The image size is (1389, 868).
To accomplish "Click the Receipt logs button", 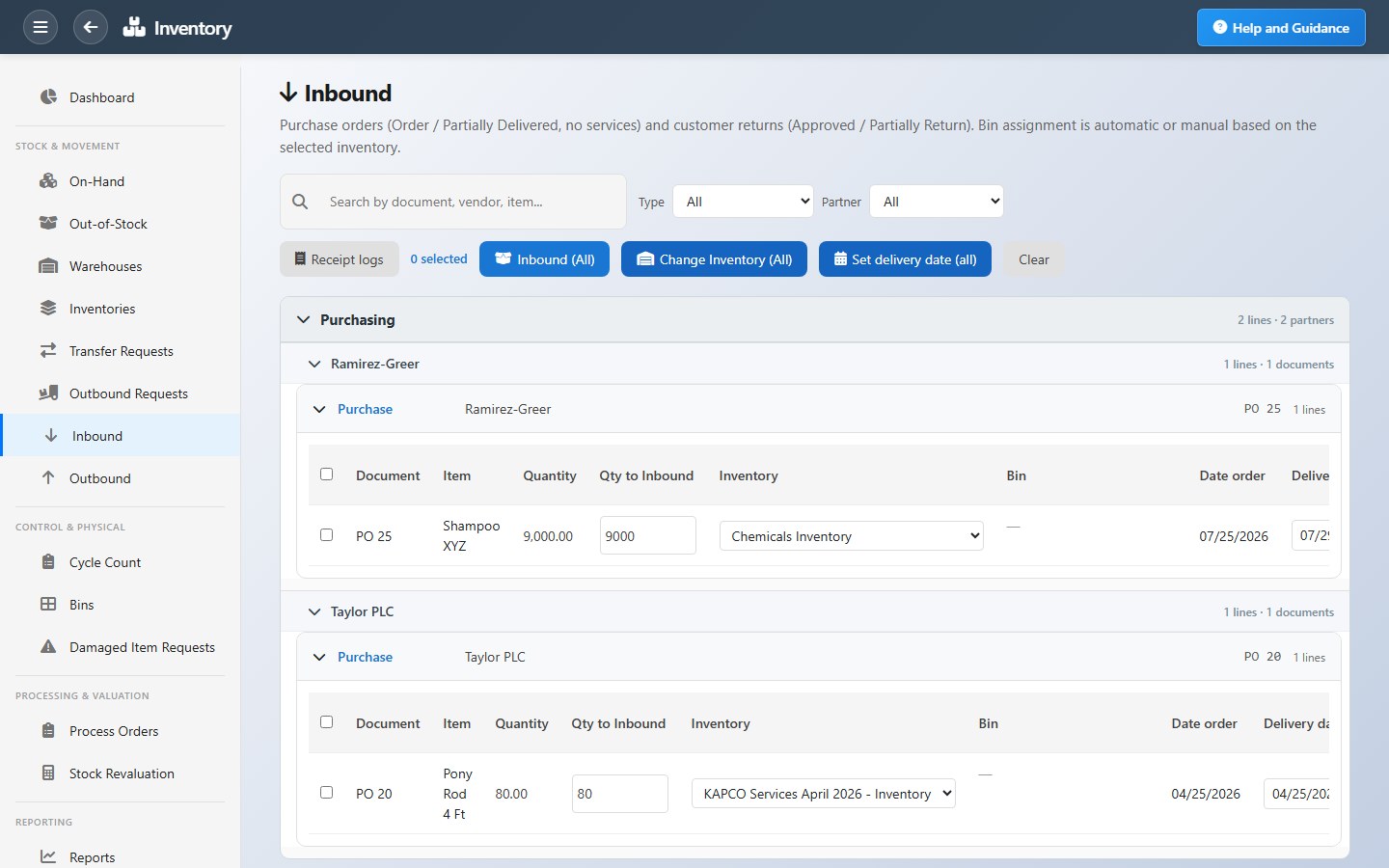I will 340,258.
